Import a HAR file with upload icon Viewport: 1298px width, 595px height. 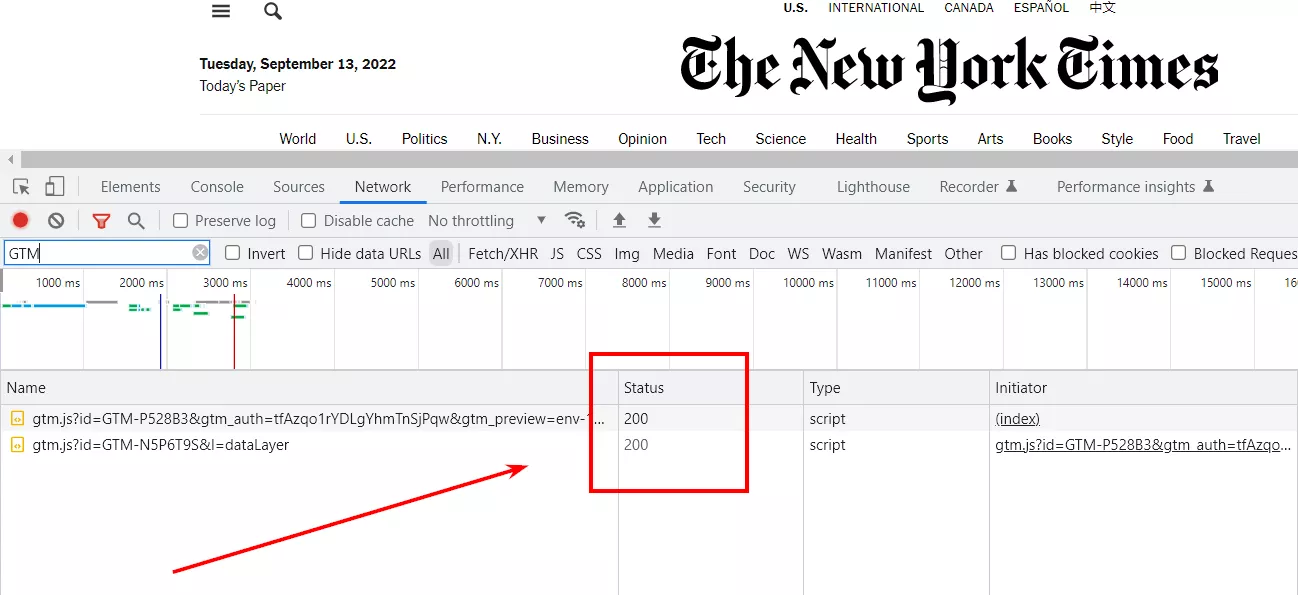619,220
